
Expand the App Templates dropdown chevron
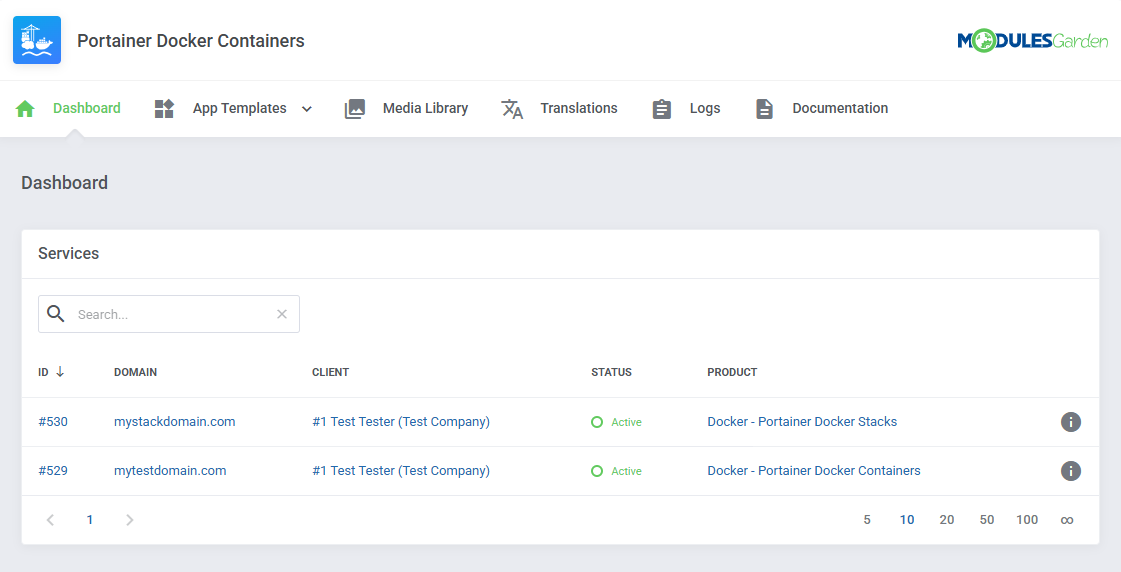coord(307,109)
